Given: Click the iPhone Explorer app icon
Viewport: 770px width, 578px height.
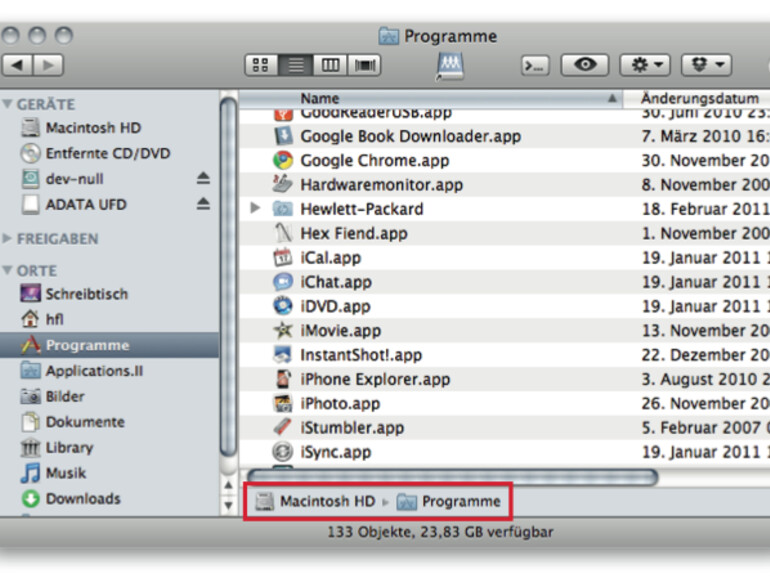Looking at the screenshot, I should tap(283, 379).
